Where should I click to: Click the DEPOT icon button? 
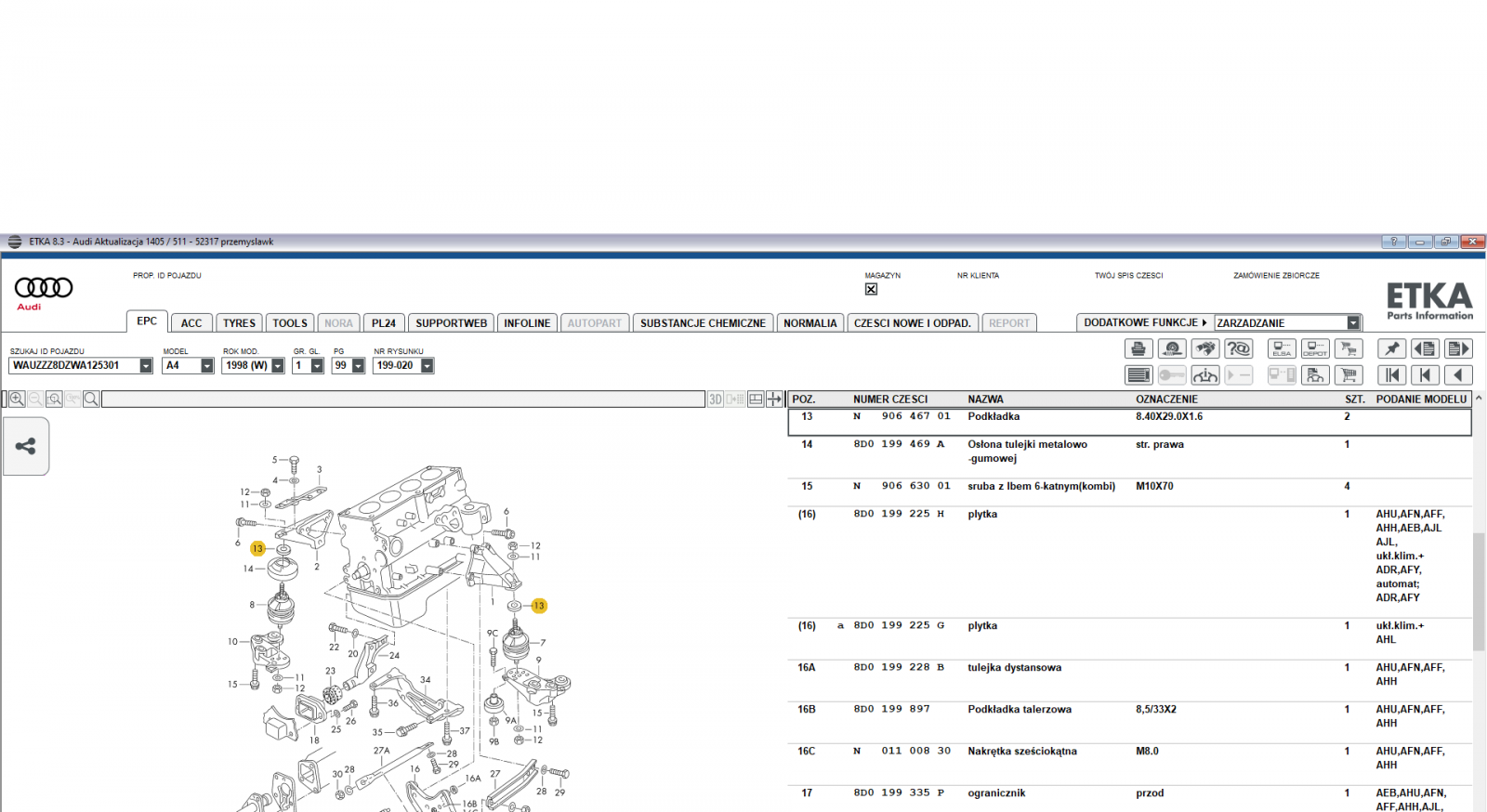(x=1315, y=348)
